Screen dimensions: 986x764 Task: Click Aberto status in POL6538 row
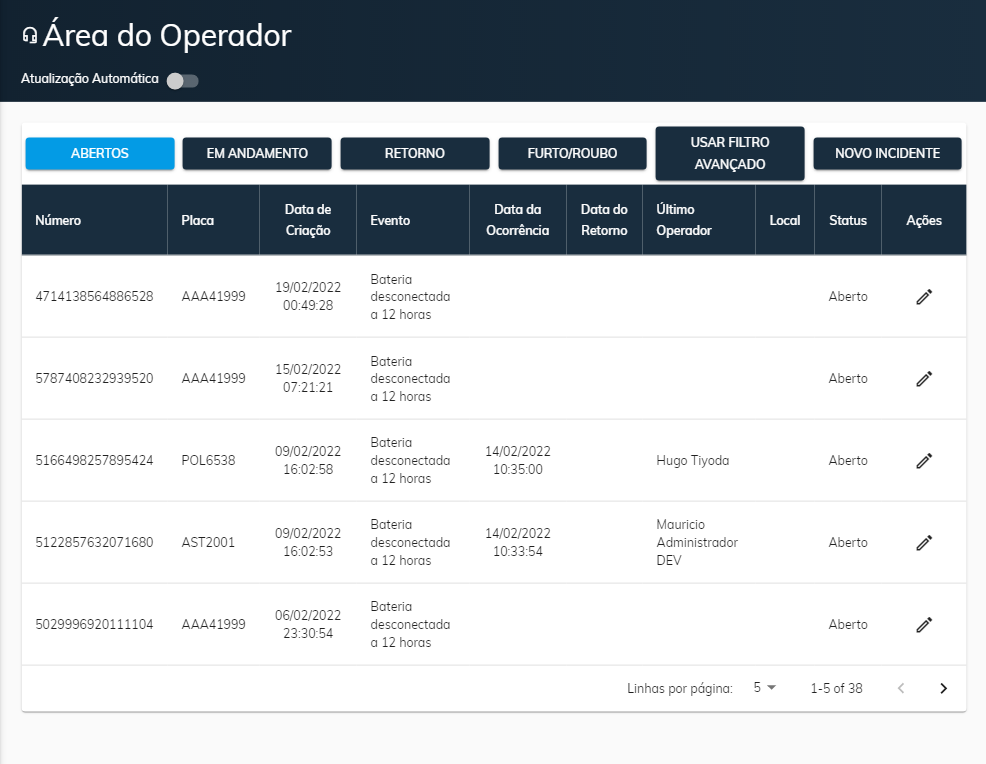pyautogui.click(x=848, y=460)
